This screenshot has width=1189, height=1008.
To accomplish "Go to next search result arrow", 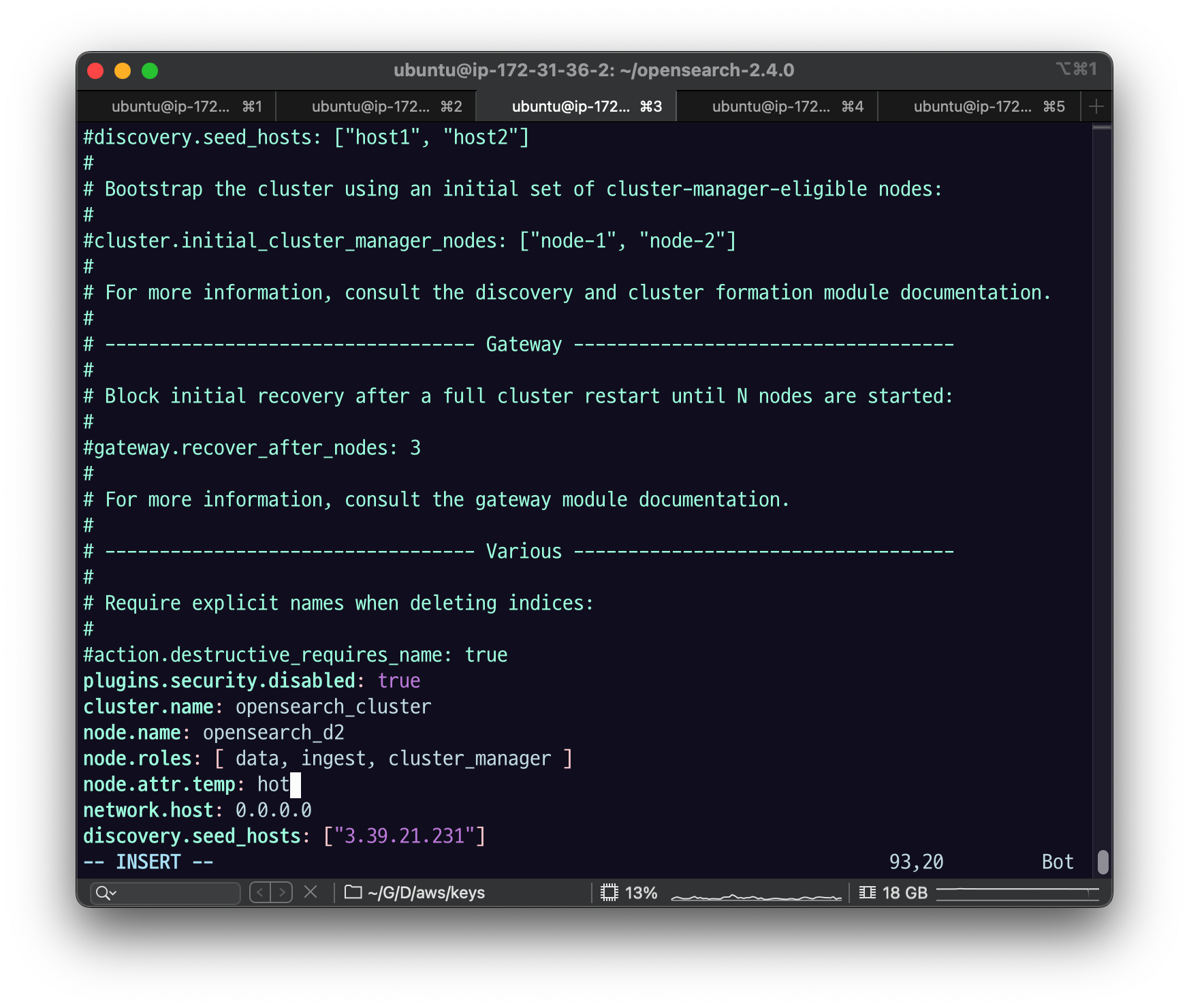I will 282,892.
